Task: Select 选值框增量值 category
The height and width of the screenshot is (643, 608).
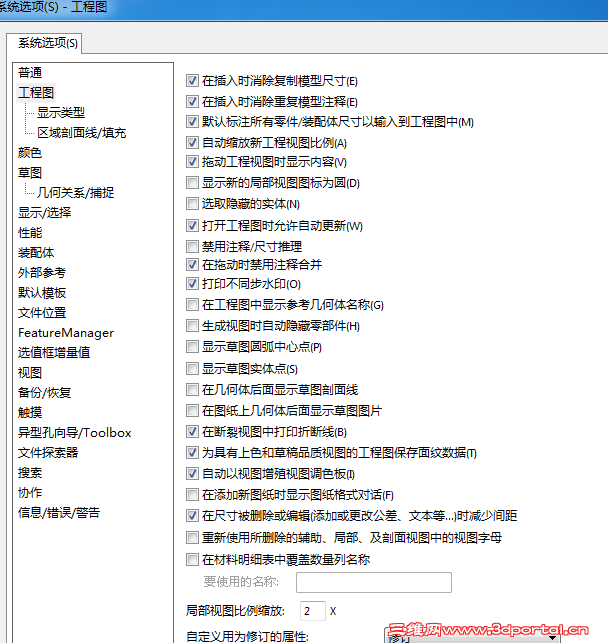Action: click(54, 353)
